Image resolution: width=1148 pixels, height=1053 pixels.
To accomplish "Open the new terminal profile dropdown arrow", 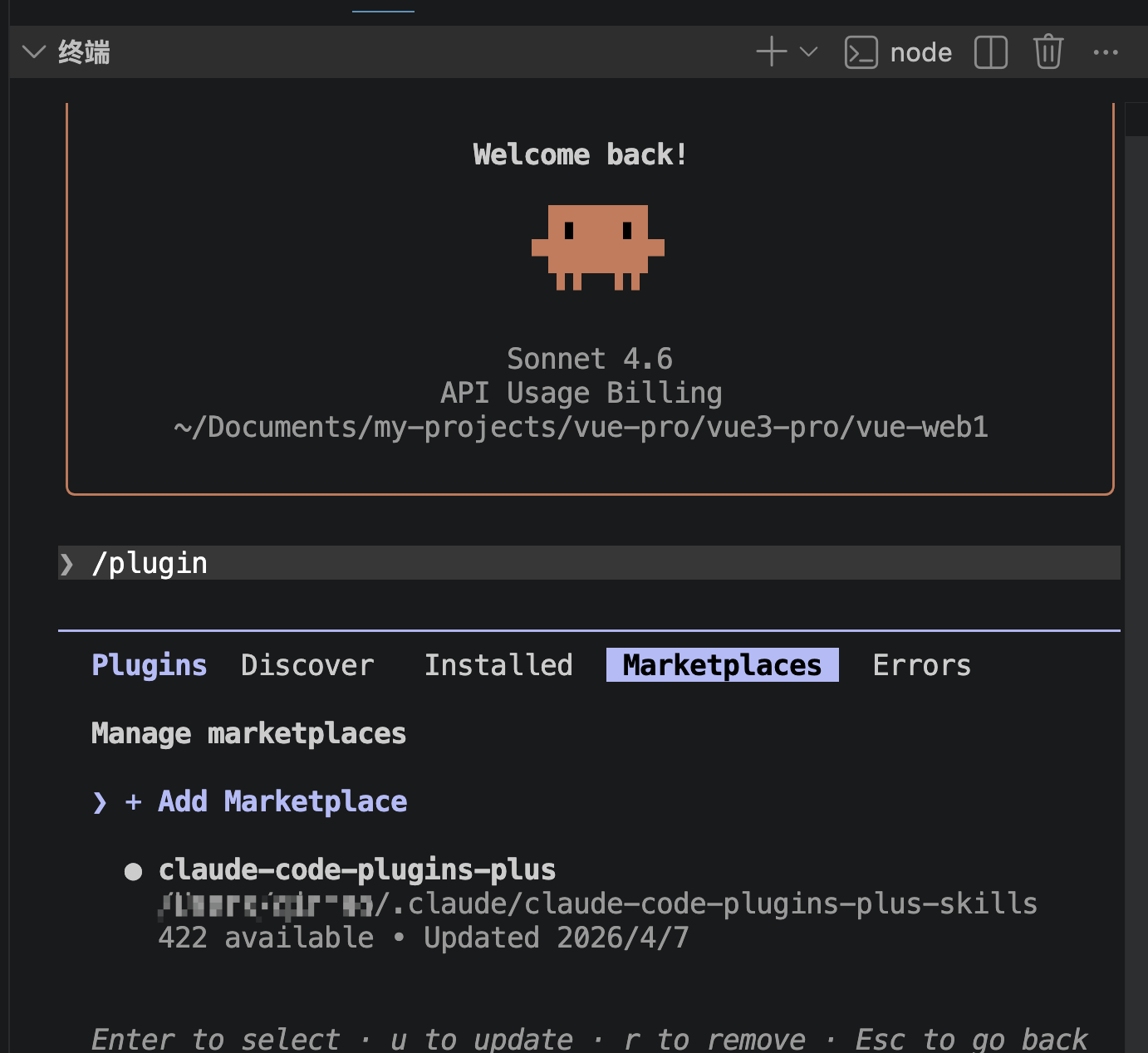I will 808,51.
